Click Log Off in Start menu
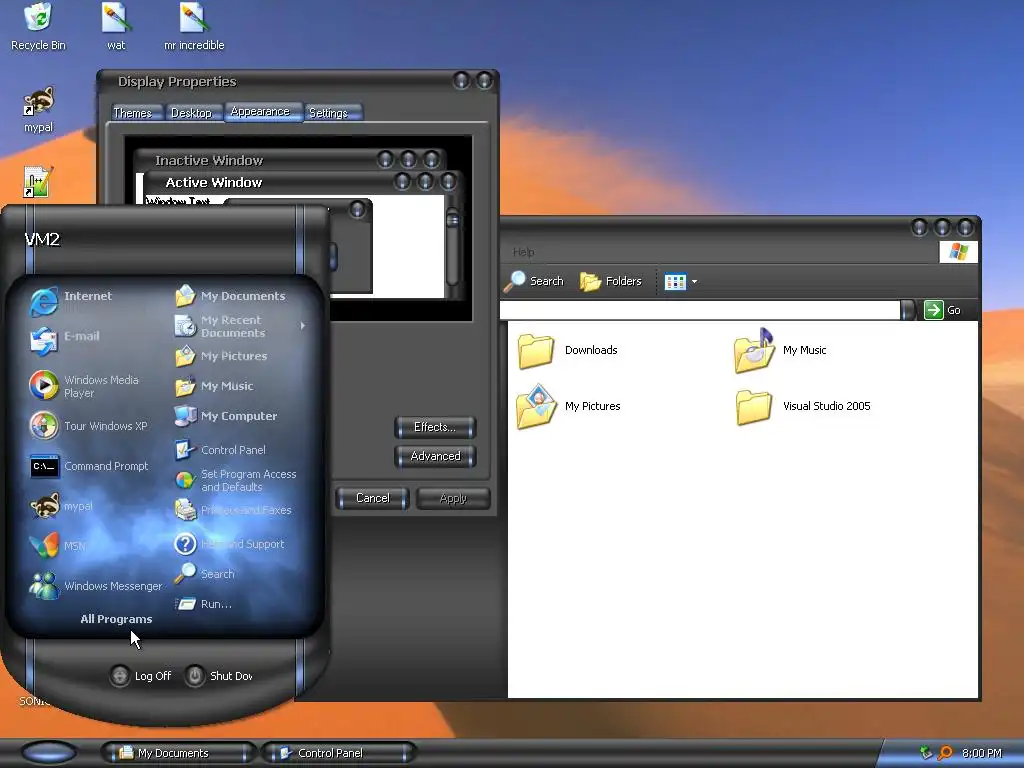Screen dimensions: 1024x768 click(x=140, y=676)
